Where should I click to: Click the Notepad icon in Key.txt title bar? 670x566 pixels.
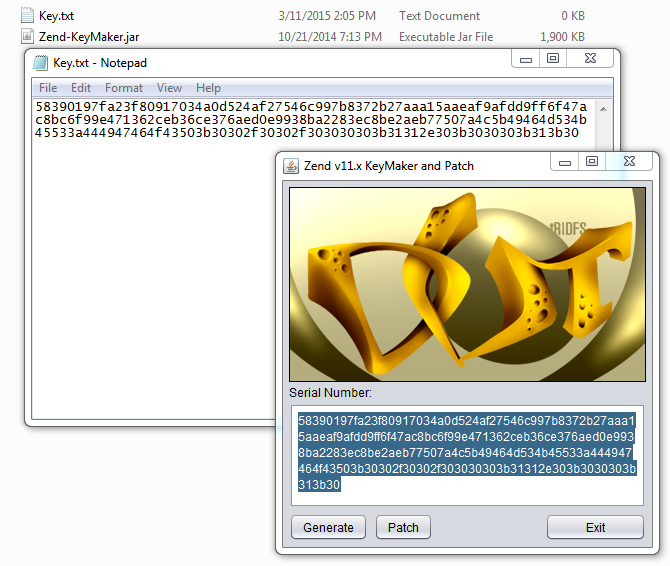(41, 63)
